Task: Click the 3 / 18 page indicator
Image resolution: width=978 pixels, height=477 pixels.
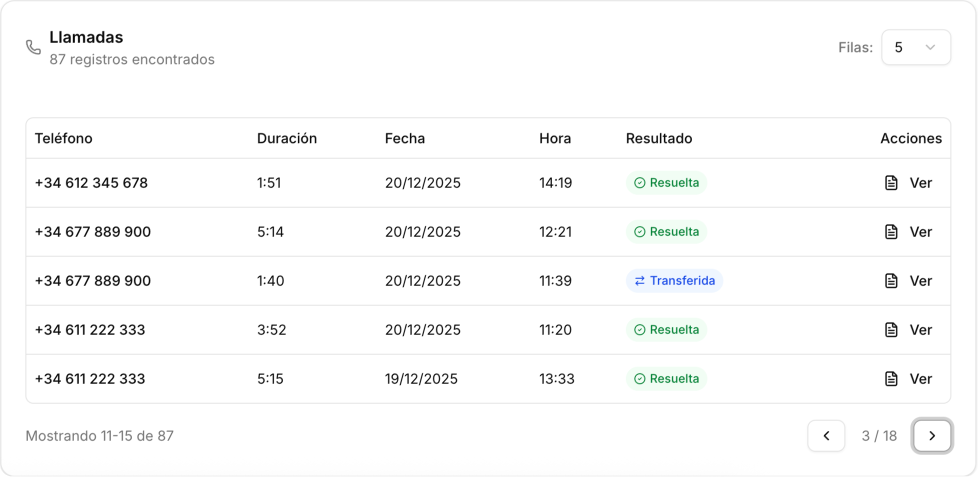Action: coord(879,436)
